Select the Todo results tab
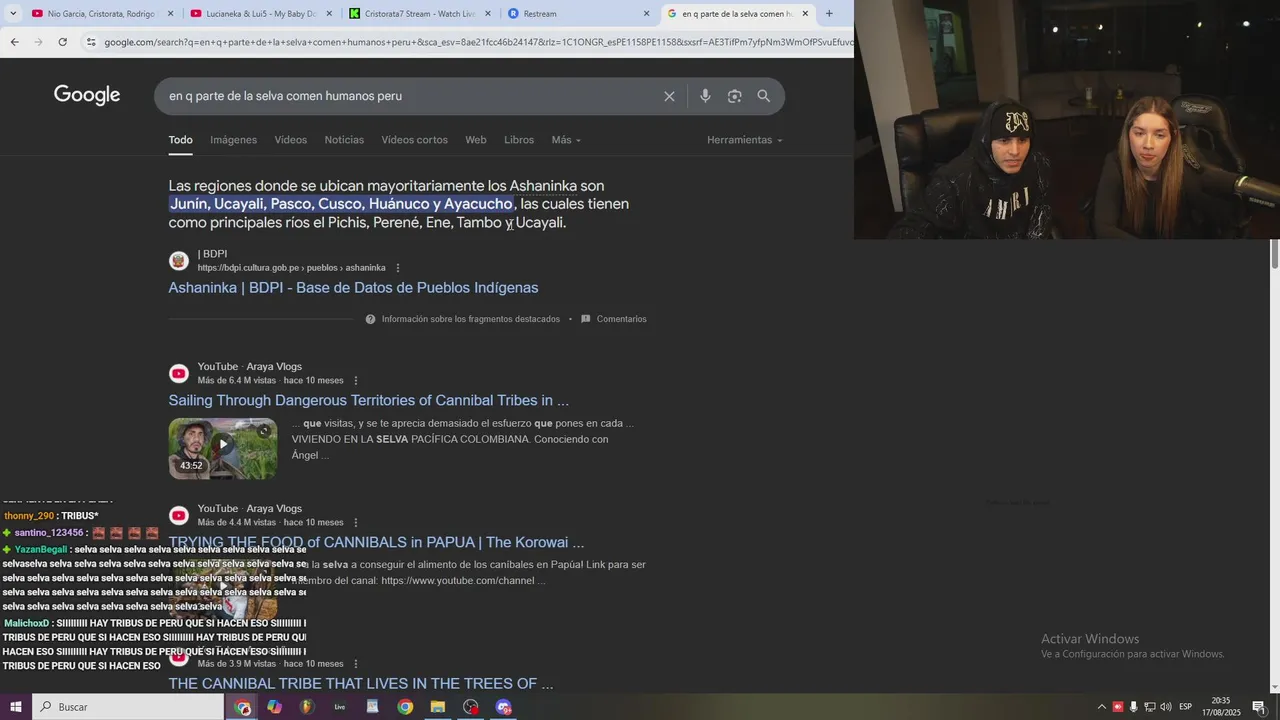Screen dimensions: 1280x720 click(x=180, y=140)
